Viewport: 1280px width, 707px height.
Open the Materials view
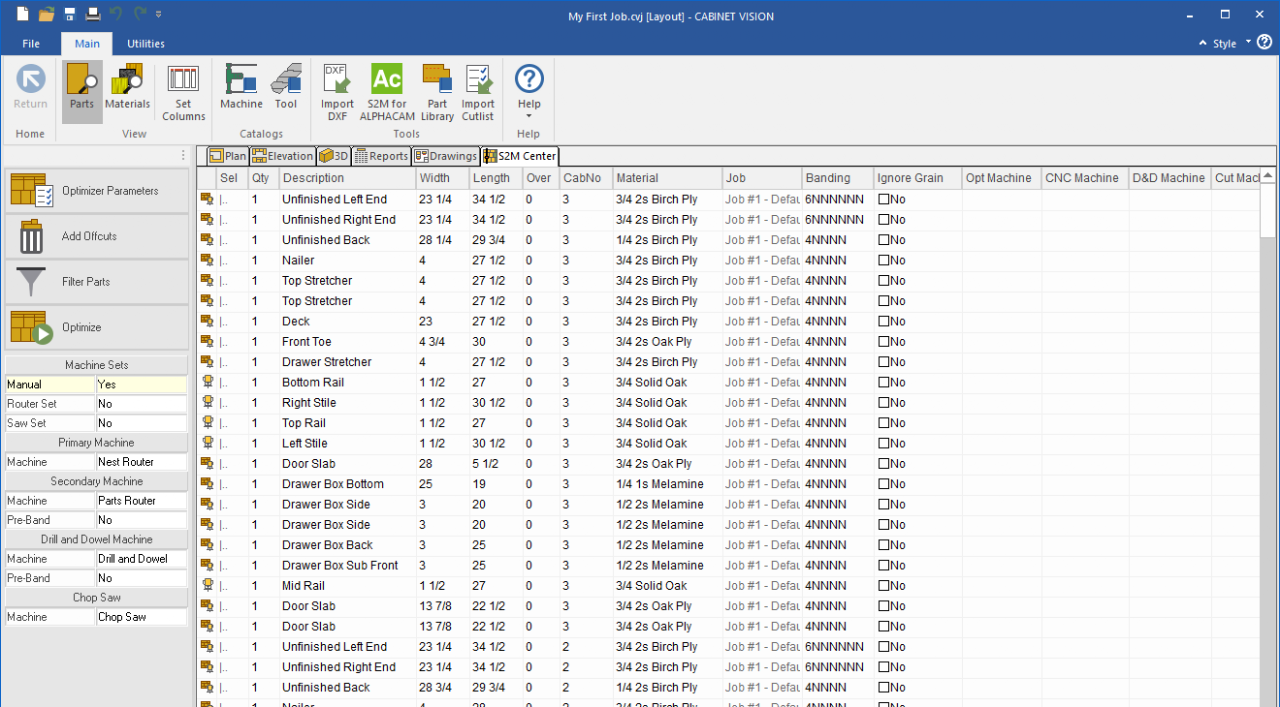coord(127,87)
